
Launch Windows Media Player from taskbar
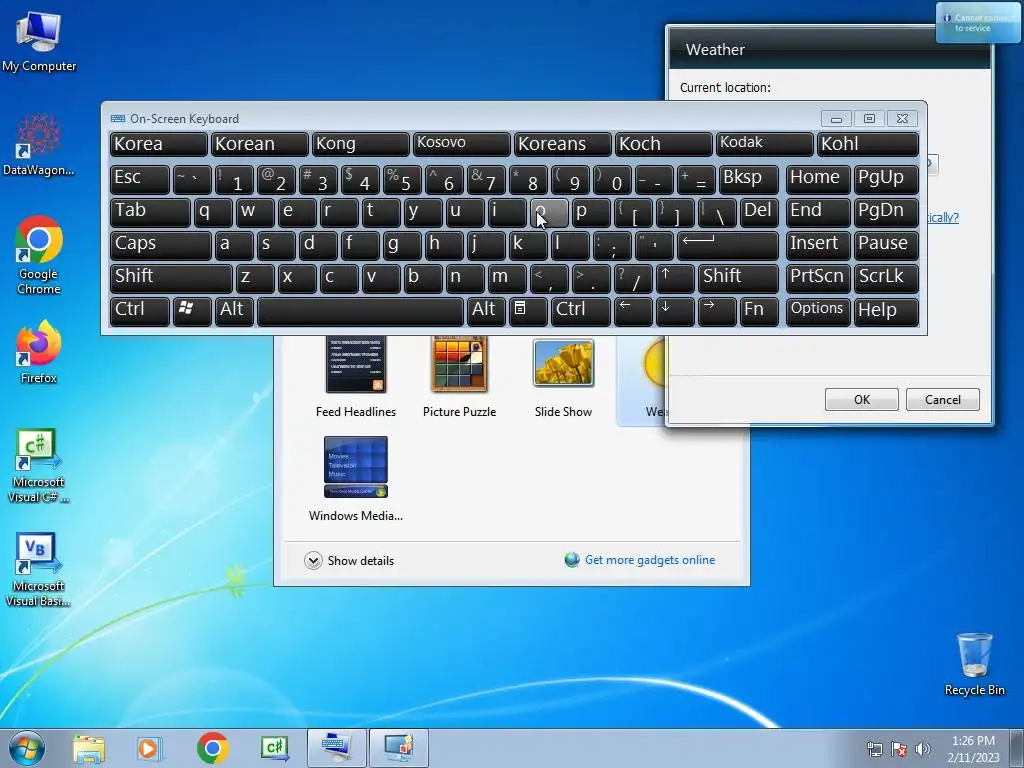[x=150, y=748]
